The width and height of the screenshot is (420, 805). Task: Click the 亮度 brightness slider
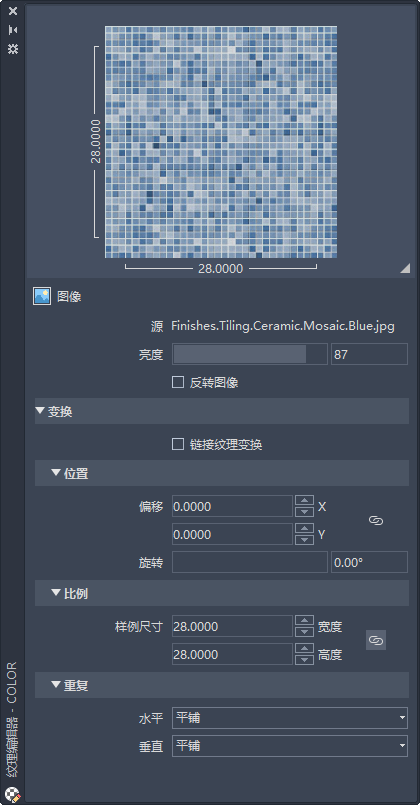(250, 354)
